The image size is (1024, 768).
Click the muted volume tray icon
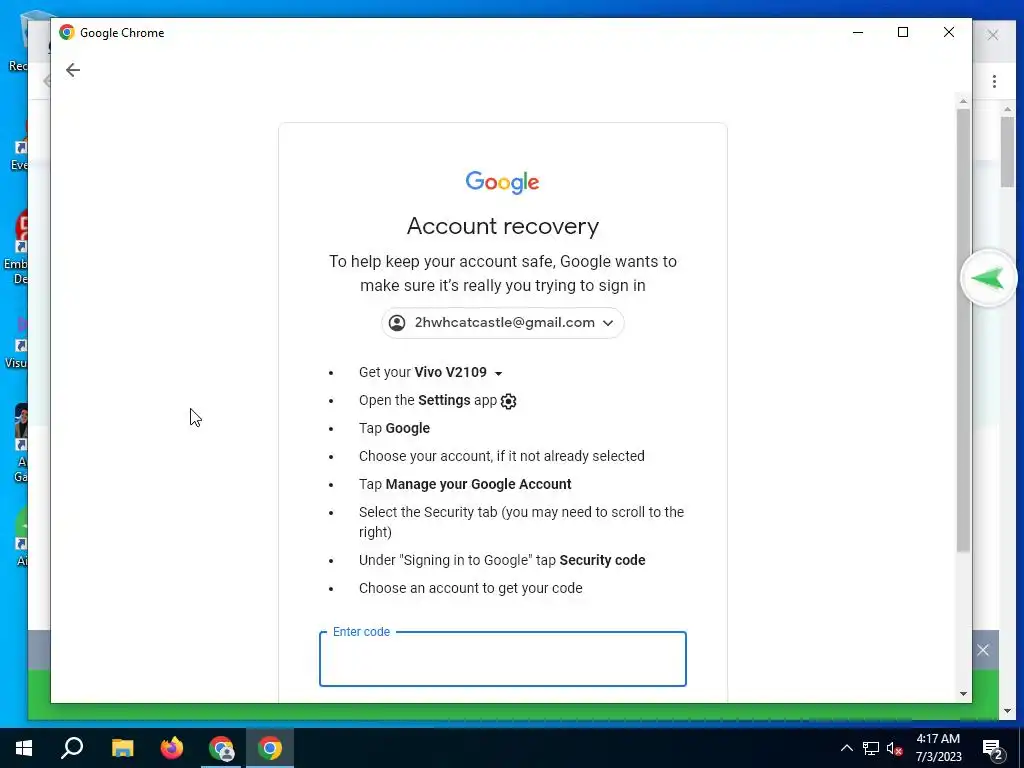tap(894, 748)
